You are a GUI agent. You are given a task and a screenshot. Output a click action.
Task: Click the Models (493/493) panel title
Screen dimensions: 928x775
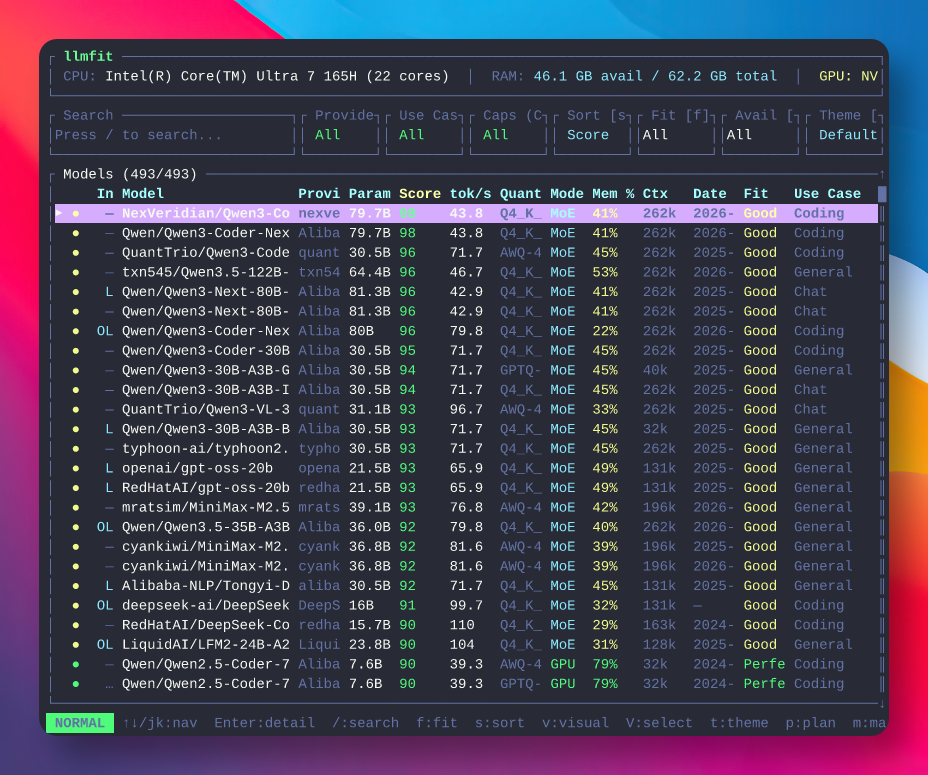(x=130, y=174)
